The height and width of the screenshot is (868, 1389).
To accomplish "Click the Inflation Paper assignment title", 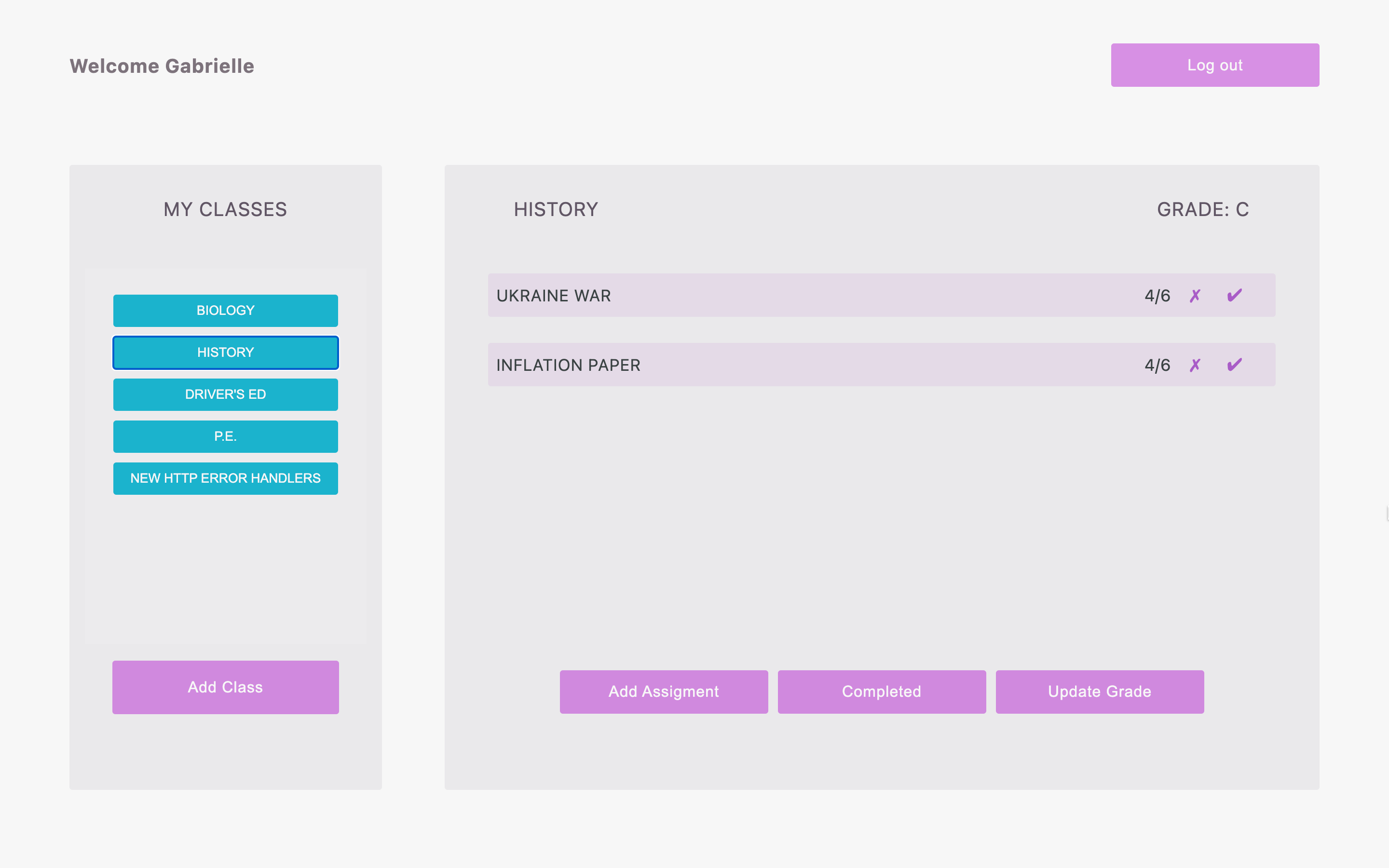I will tap(568, 365).
